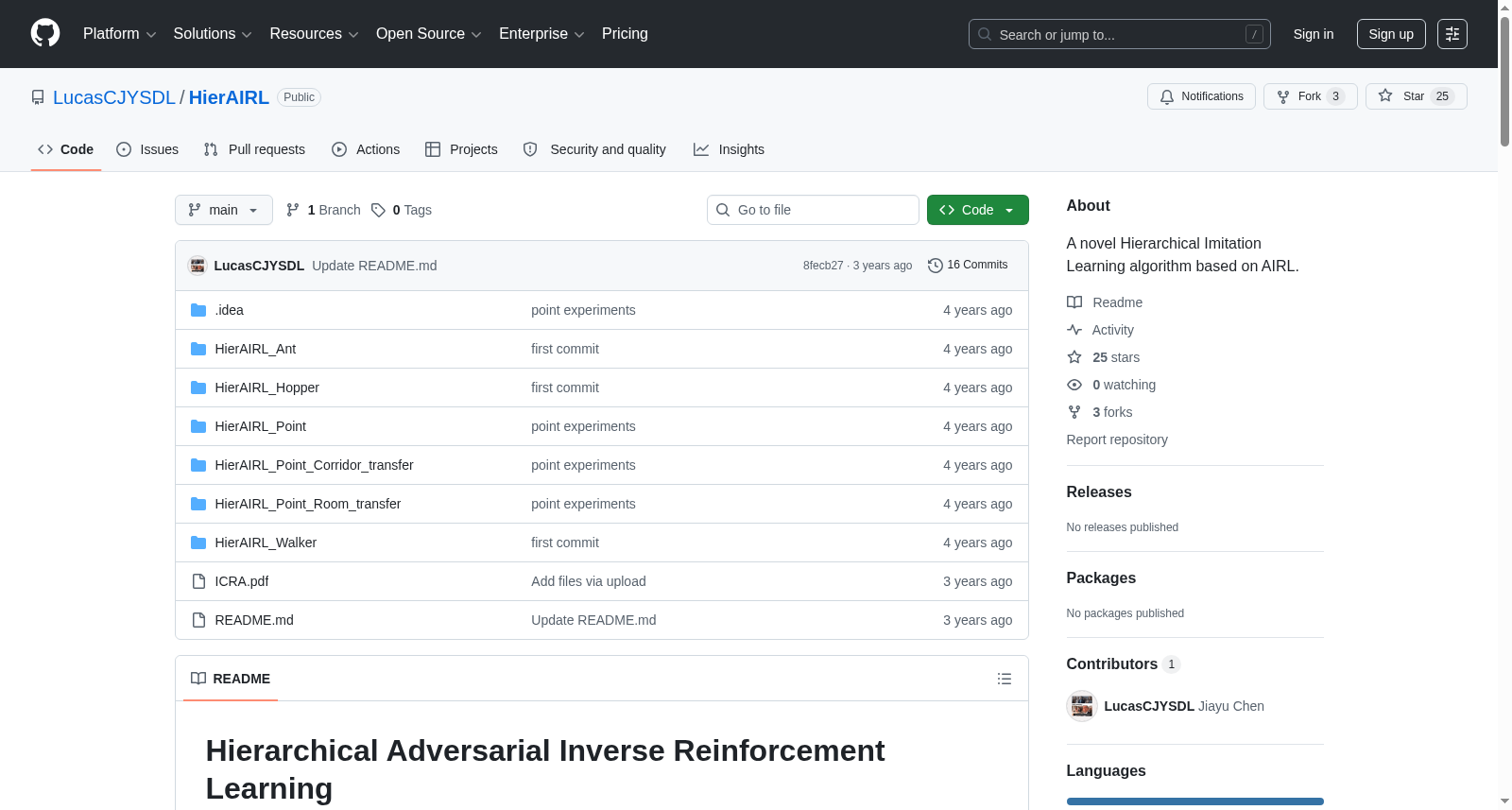The image size is (1512, 810).
Task: Expand the main branch dropdown
Action: pyautogui.click(x=224, y=210)
